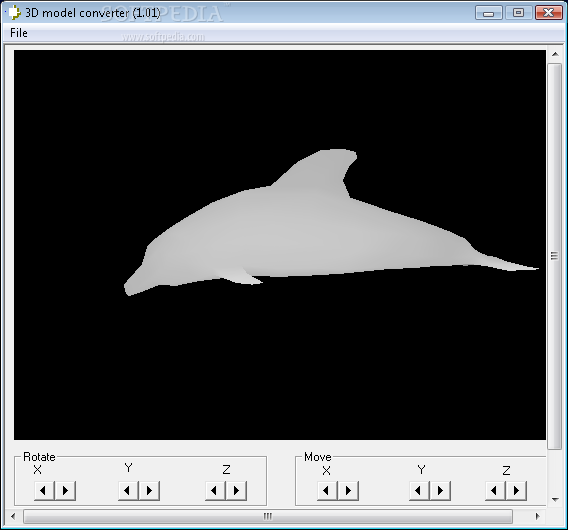This screenshot has width=568, height=530.
Task: Rotate model left on Y axis
Action: [x=128, y=491]
